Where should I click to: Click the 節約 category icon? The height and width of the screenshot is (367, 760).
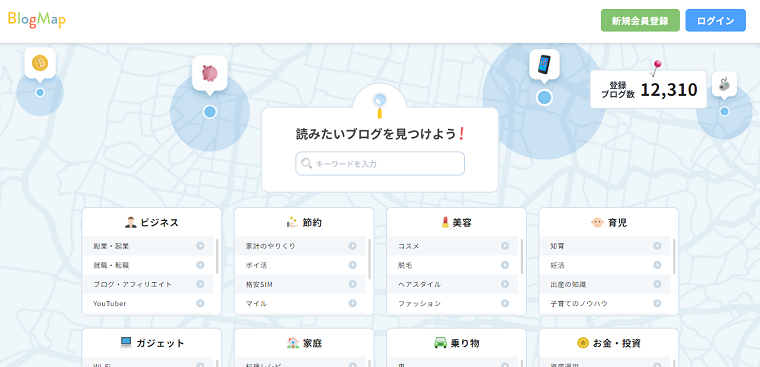(x=291, y=223)
